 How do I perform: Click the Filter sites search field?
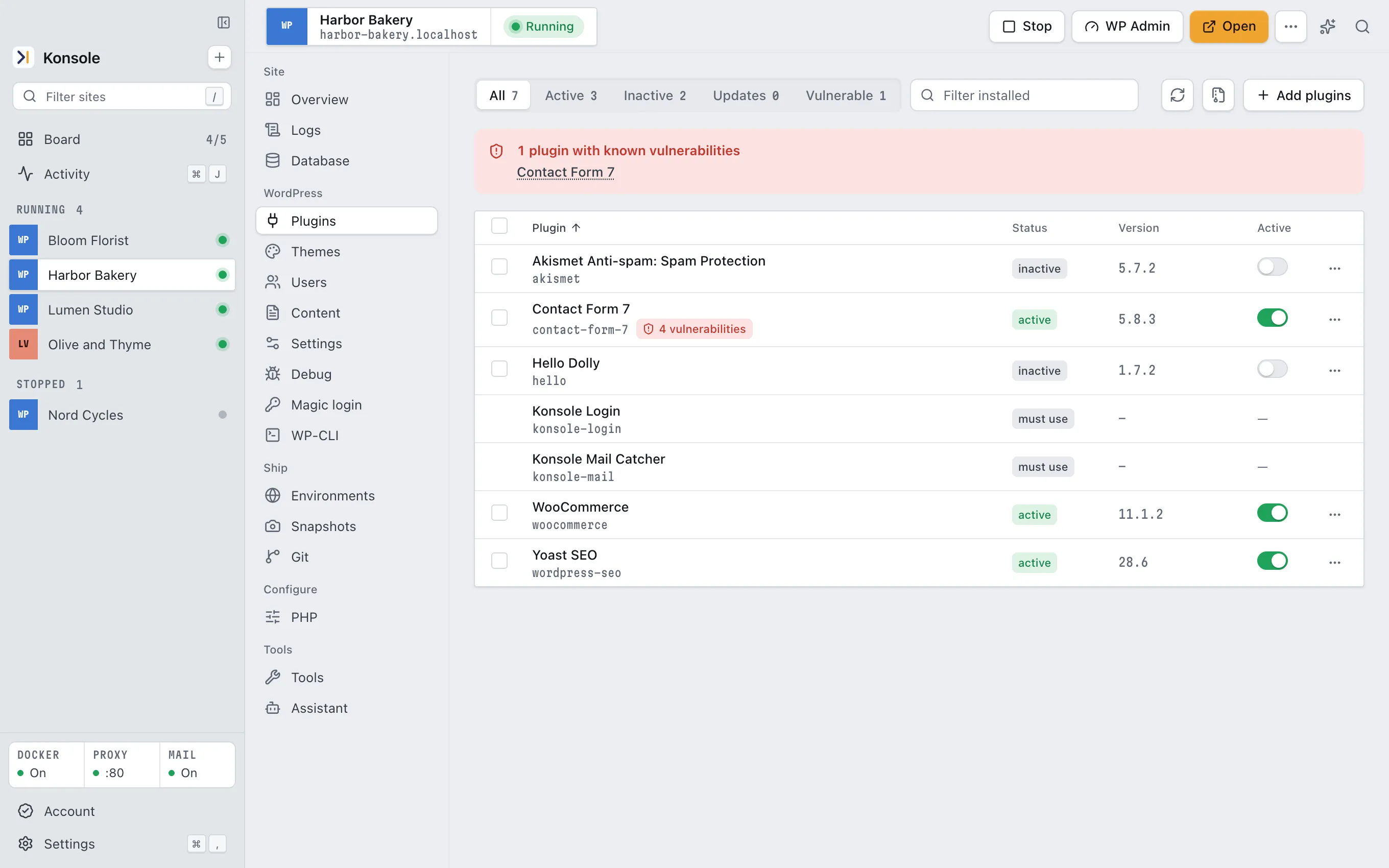tap(122, 97)
